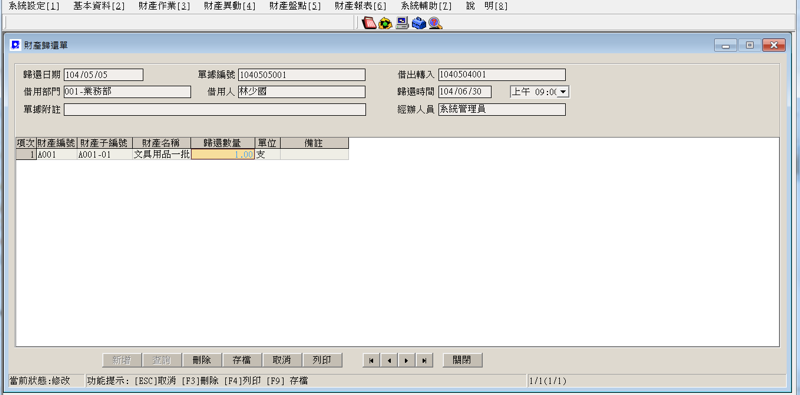Click the blue toolbox toolbar icon
800x395 pixels.
pyautogui.click(x=419, y=23)
